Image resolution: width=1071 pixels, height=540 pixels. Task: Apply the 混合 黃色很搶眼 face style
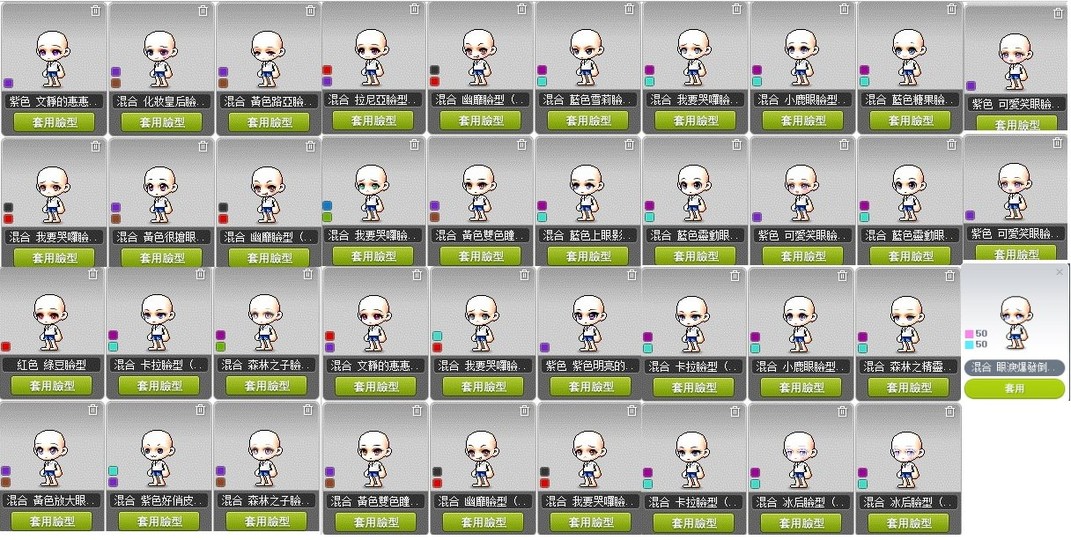click(161, 257)
